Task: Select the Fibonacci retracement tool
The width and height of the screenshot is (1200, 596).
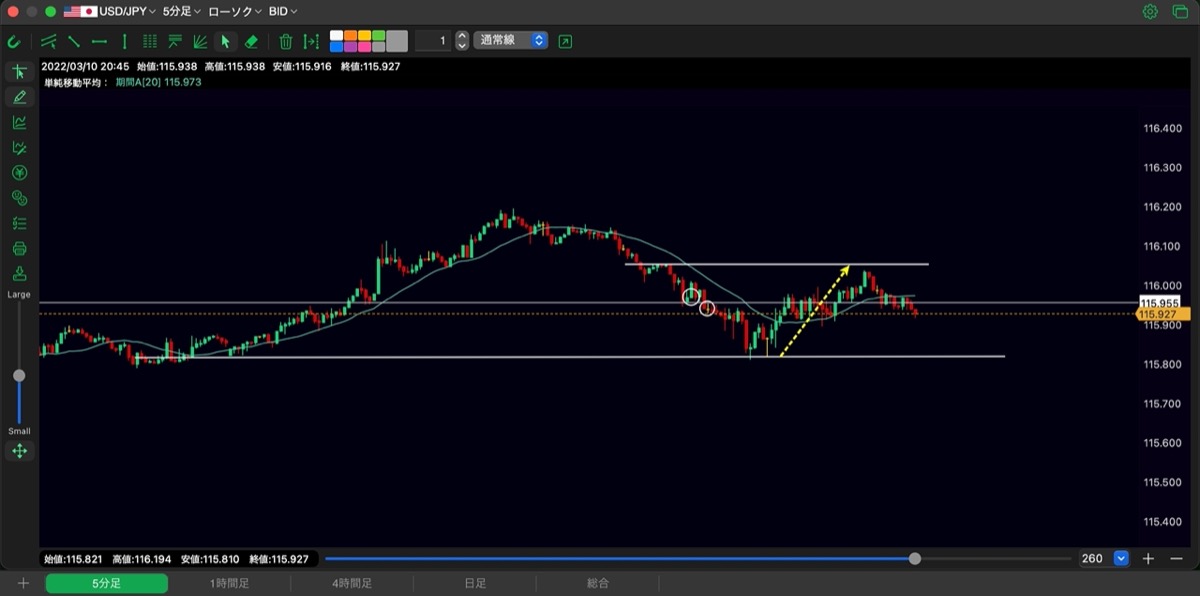Action: [175, 42]
